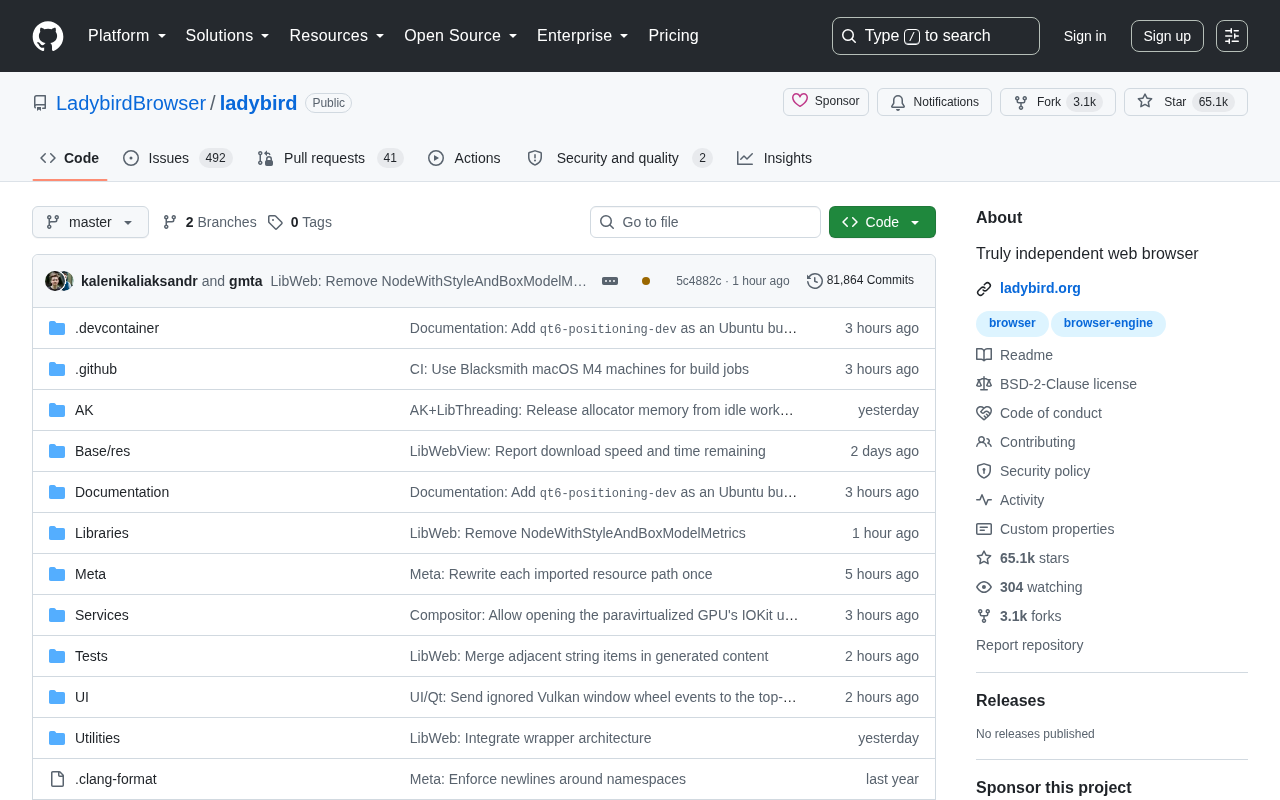Screen dimensions: 1280x800
Task: View the Insights tab
Action: [x=775, y=158]
